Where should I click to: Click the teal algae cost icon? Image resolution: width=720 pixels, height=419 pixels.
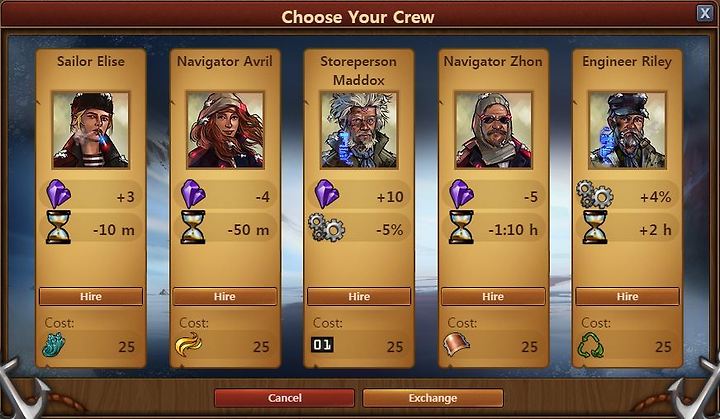(54, 345)
